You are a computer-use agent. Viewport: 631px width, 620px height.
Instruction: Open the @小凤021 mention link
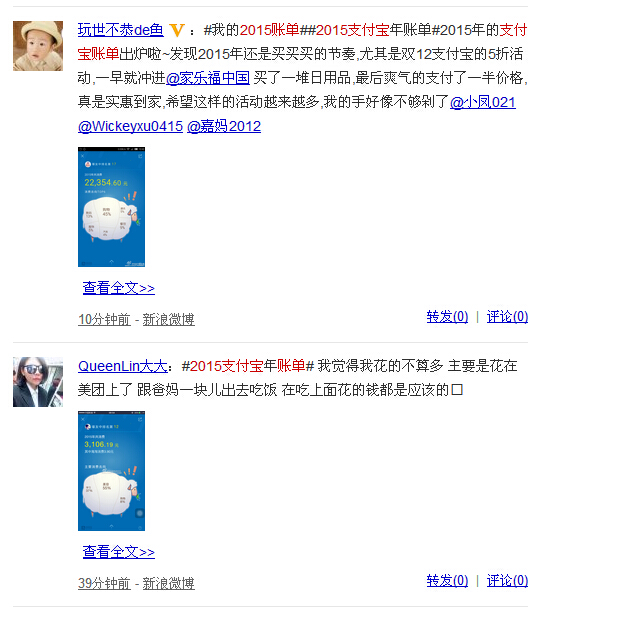[x=483, y=102]
